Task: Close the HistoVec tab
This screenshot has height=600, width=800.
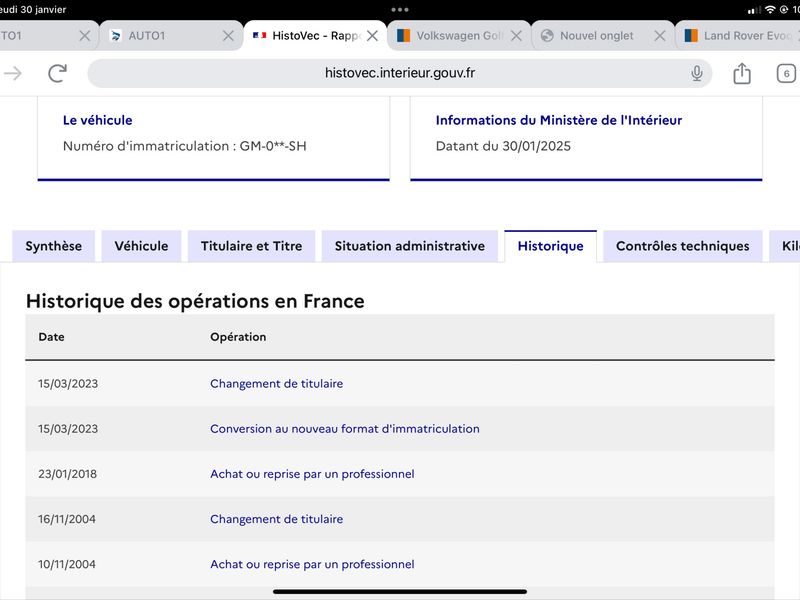Action: (x=372, y=36)
